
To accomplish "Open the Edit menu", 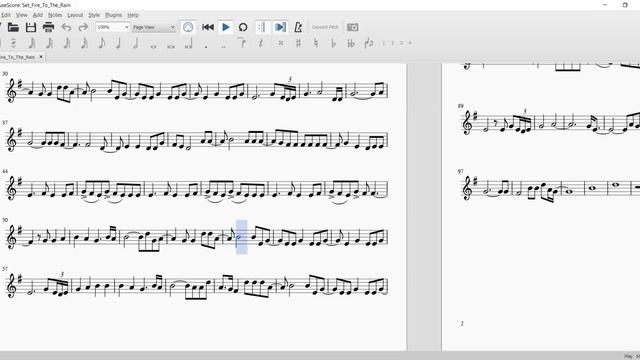I will tap(5, 15).
